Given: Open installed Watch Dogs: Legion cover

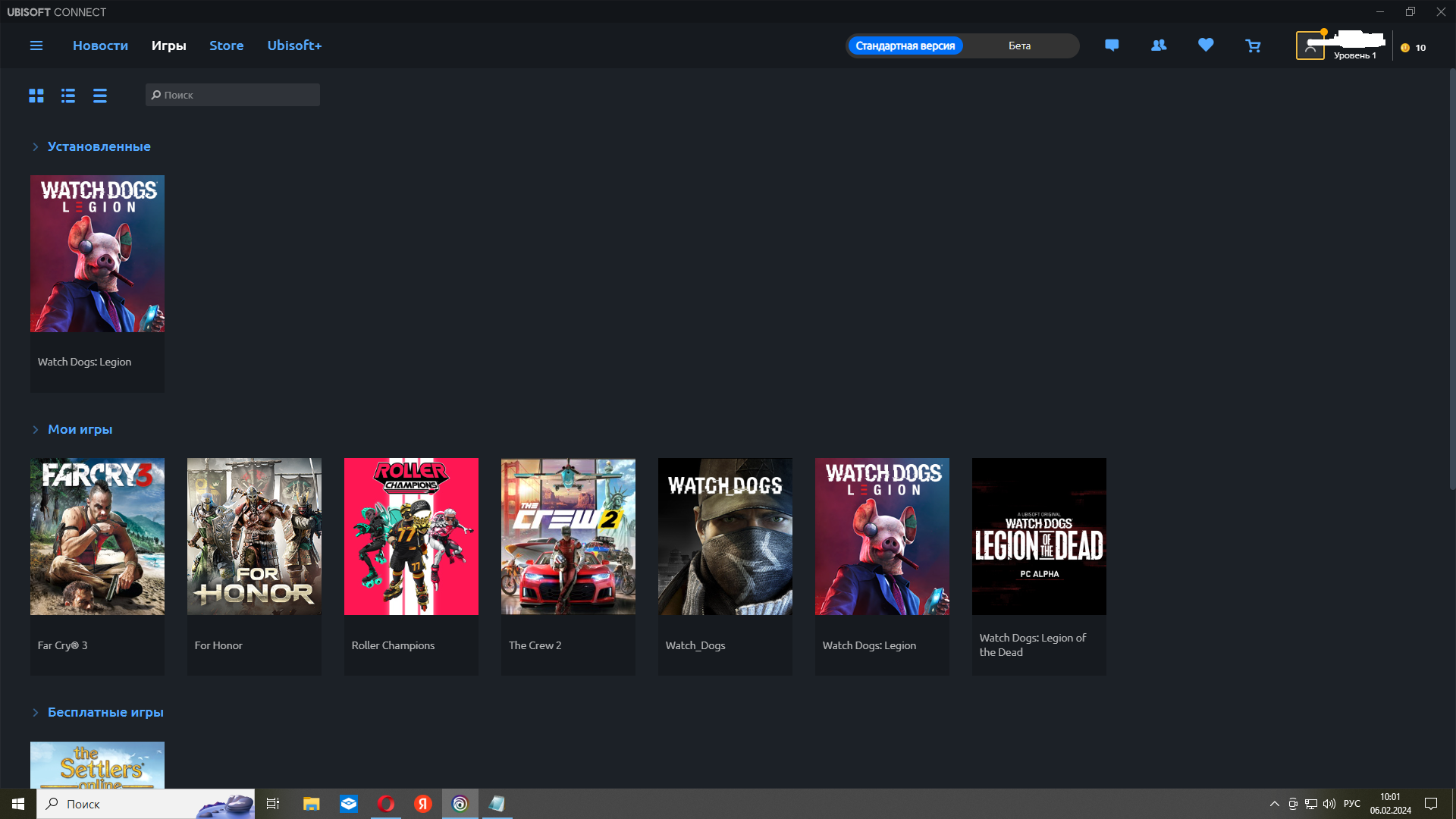Looking at the screenshot, I should (x=97, y=253).
